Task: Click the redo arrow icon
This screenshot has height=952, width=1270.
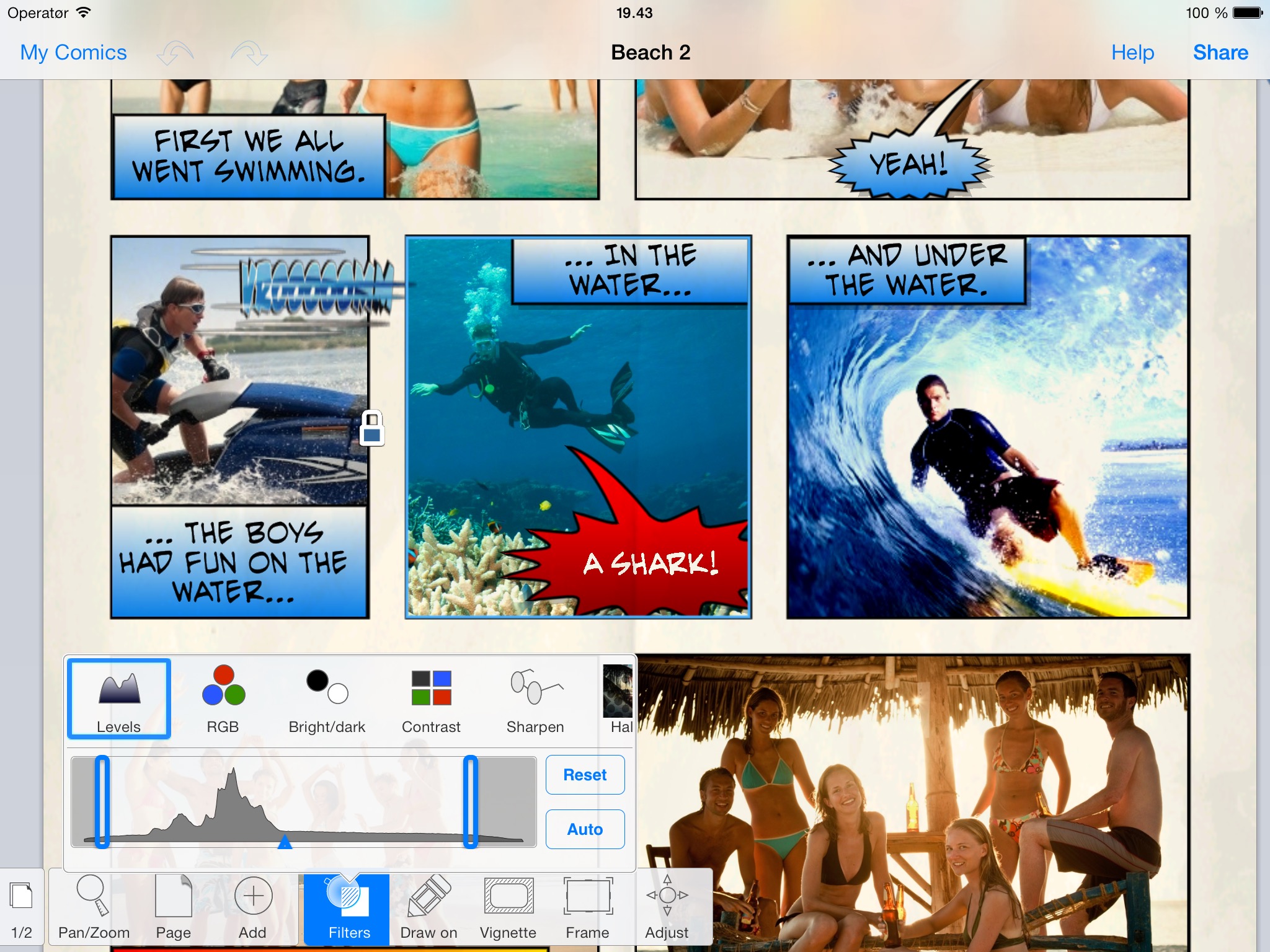Action: coord(249,53)
